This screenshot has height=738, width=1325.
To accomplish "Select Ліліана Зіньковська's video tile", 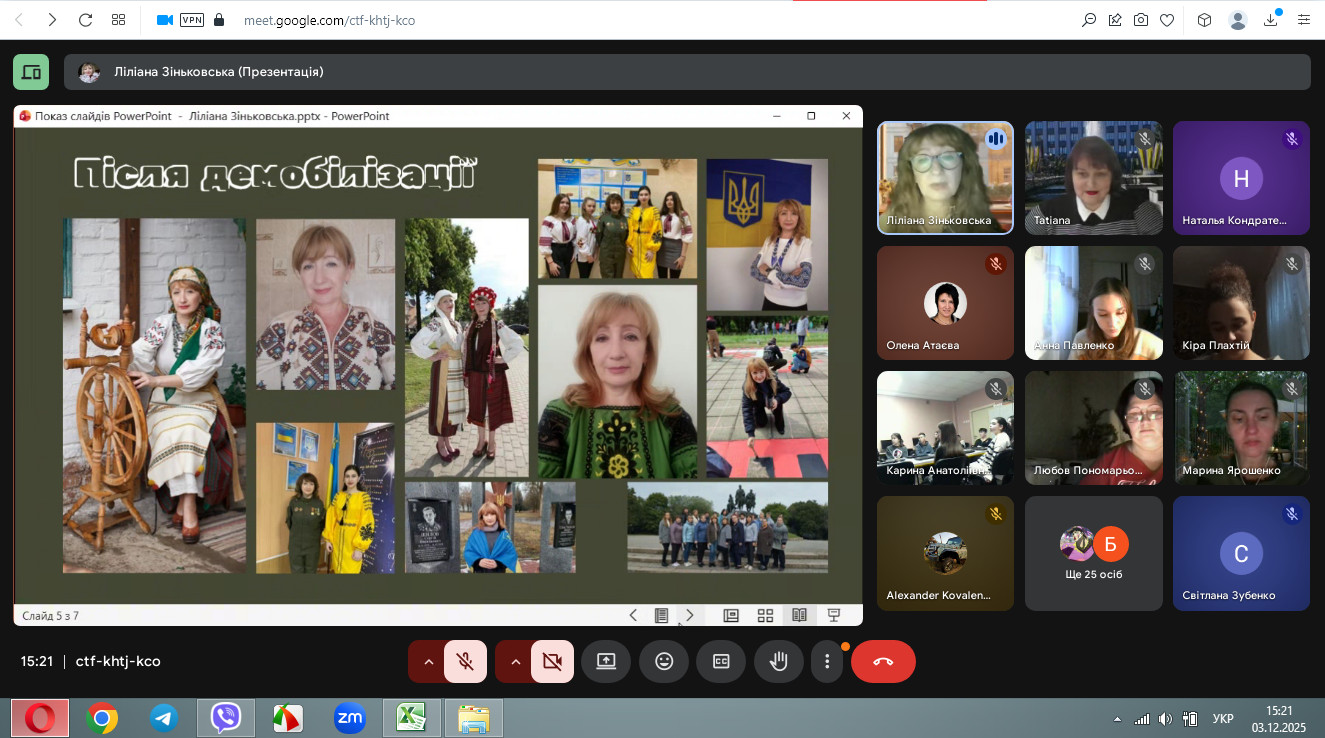I will [x=945, y=178].
